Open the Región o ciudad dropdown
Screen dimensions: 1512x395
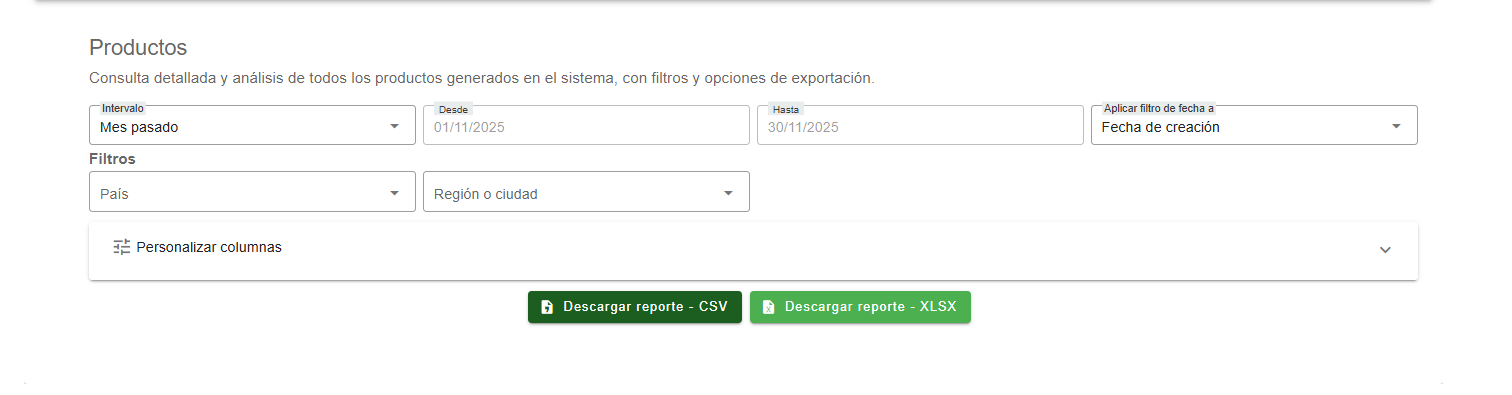(586, 192)
